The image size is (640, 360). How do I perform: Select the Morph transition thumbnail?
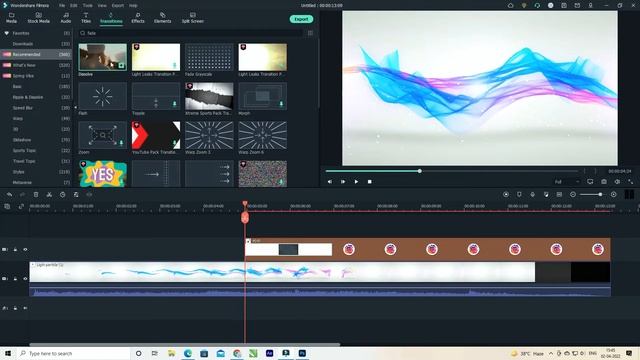pyautogui.click(x=262, y=96)
